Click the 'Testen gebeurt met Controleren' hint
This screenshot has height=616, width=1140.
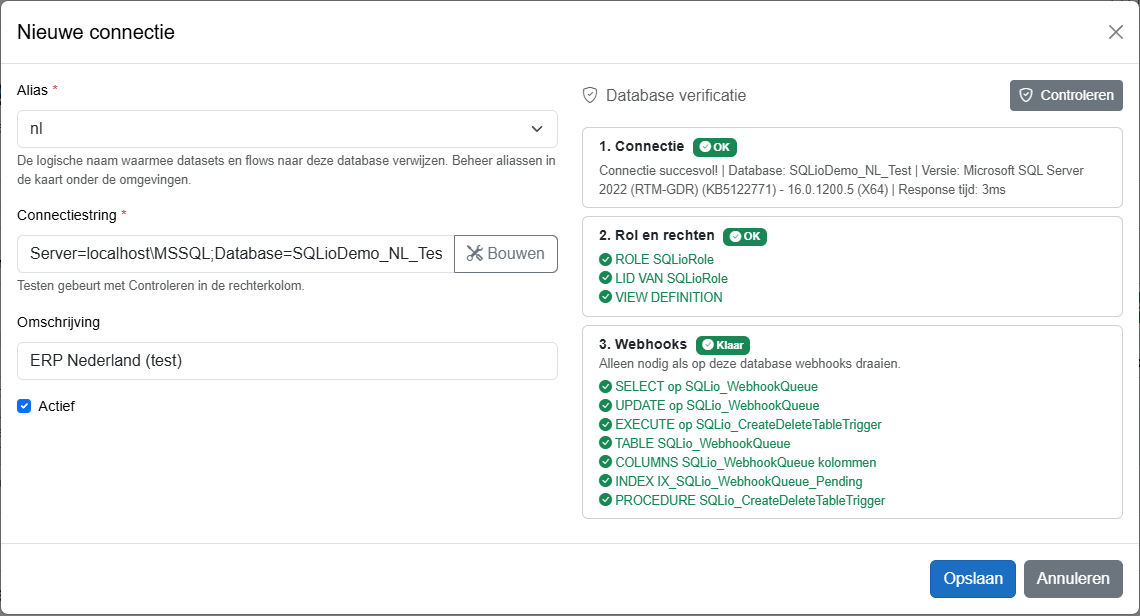click(161, 286)
